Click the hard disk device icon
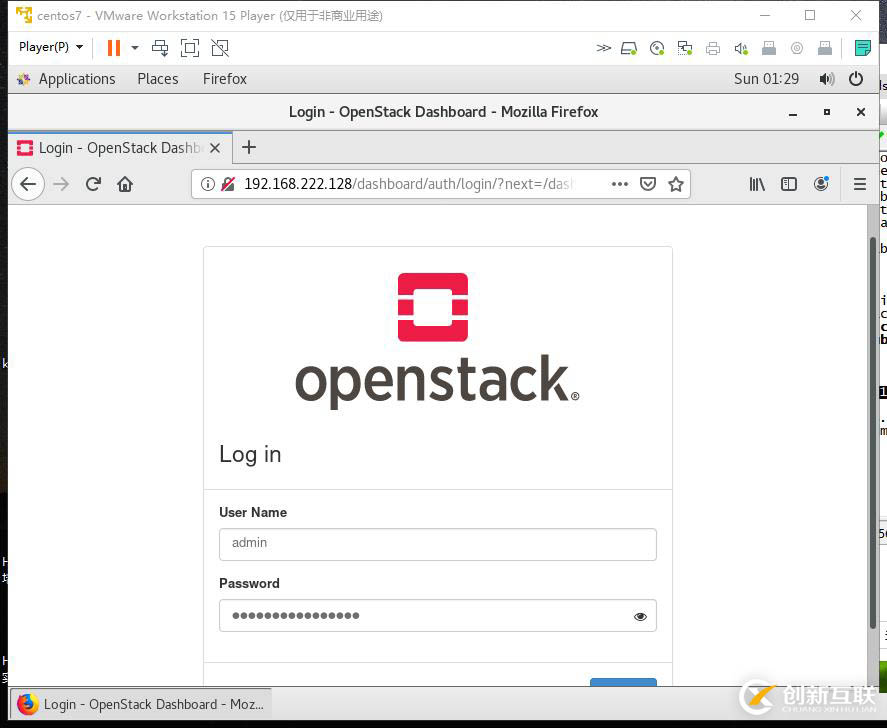This screenshot has height=728, width=887. (x=628, y=49)
